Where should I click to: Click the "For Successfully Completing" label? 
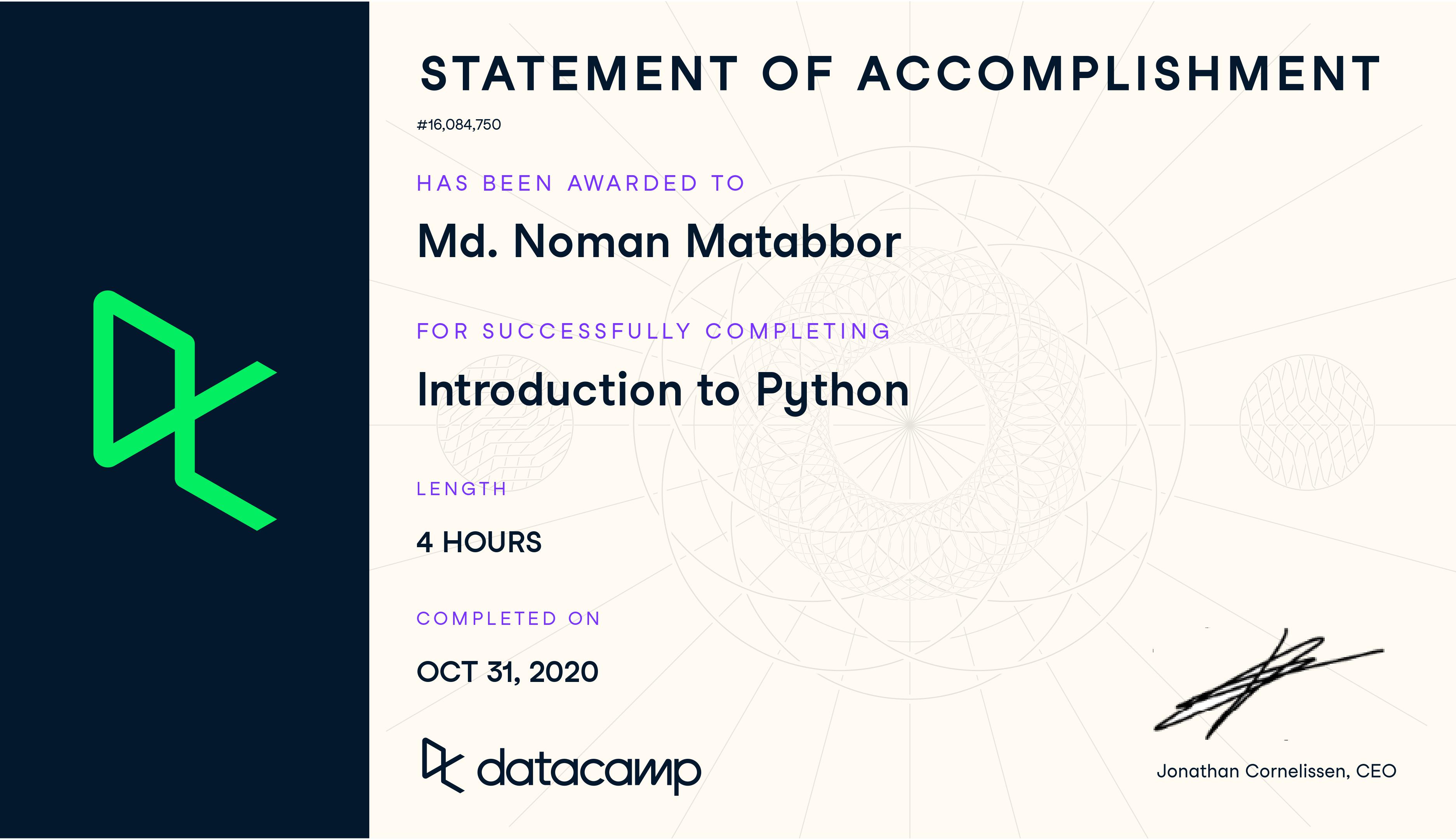[653, 331]
